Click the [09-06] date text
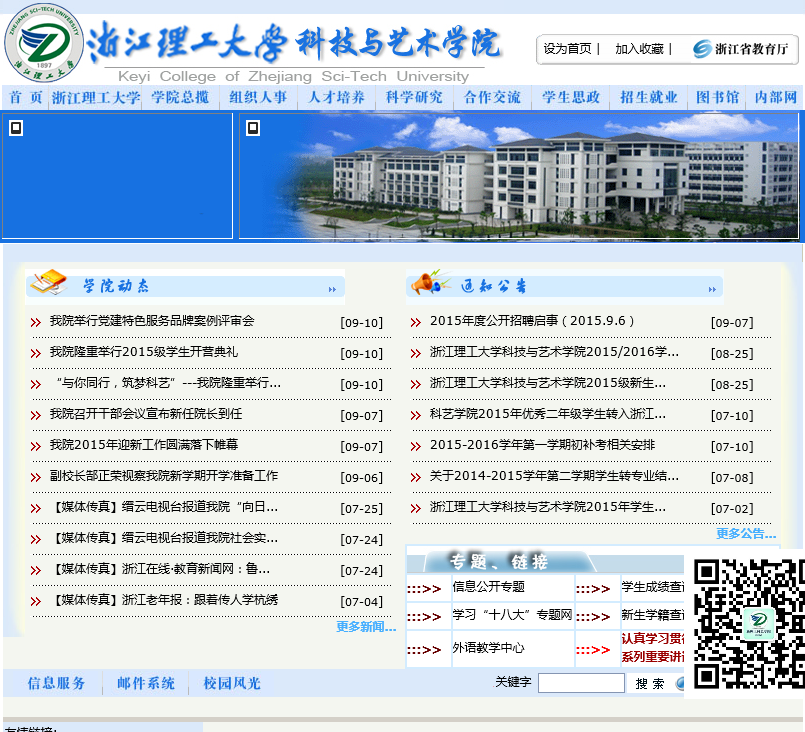805x732 pixels. click(x=361, y=478)
